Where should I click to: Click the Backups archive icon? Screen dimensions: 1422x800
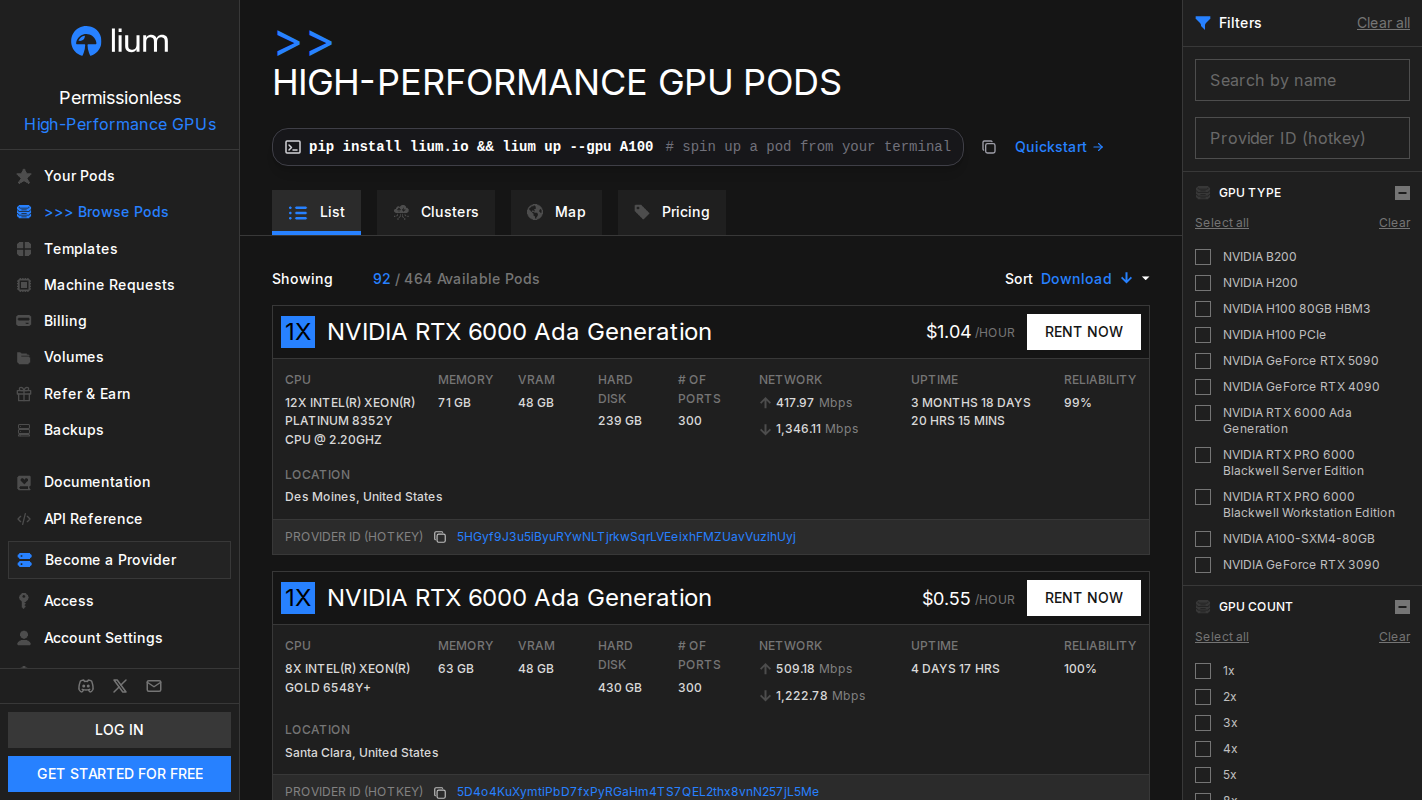point(24,430)
